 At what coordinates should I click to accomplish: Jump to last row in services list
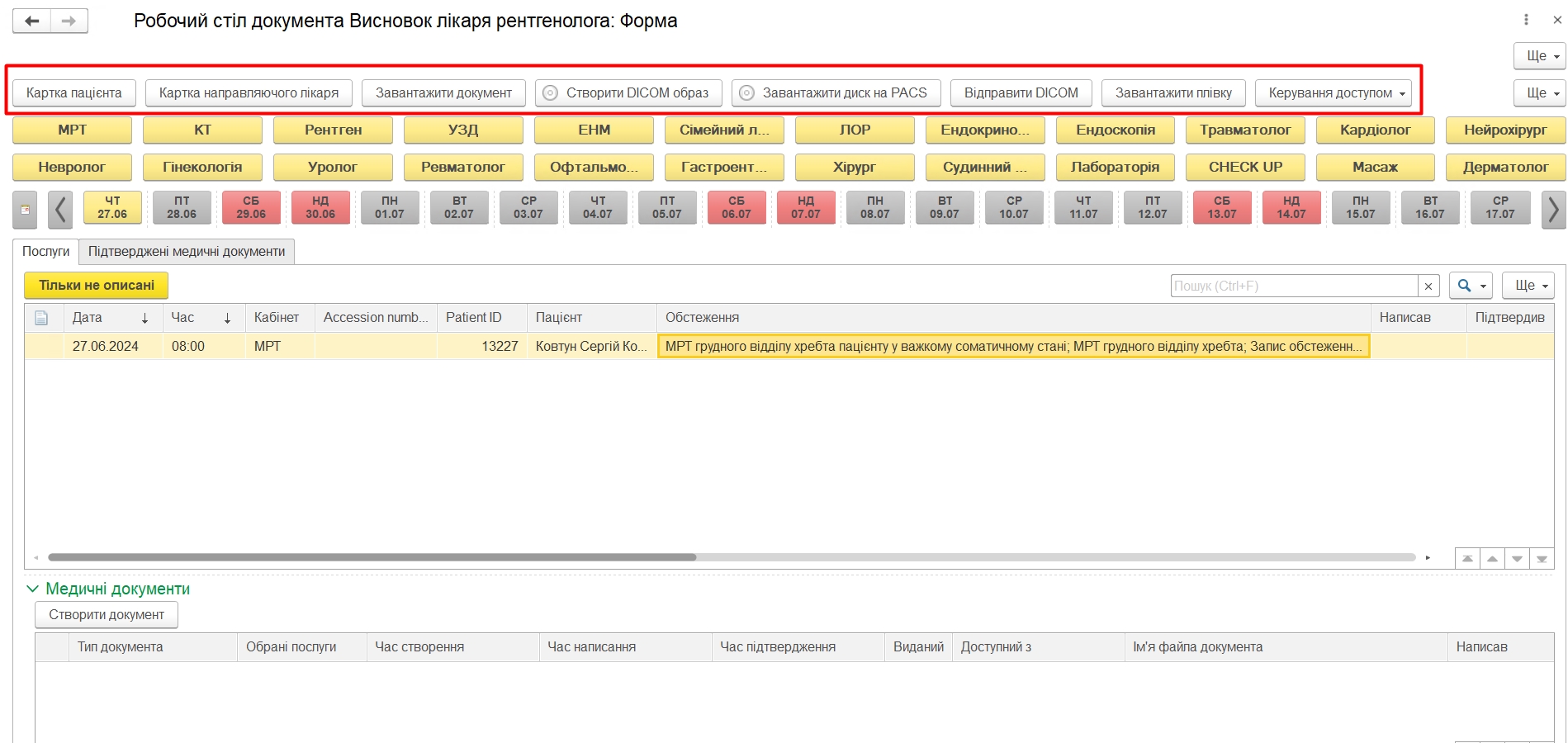tap(1542, 559)
